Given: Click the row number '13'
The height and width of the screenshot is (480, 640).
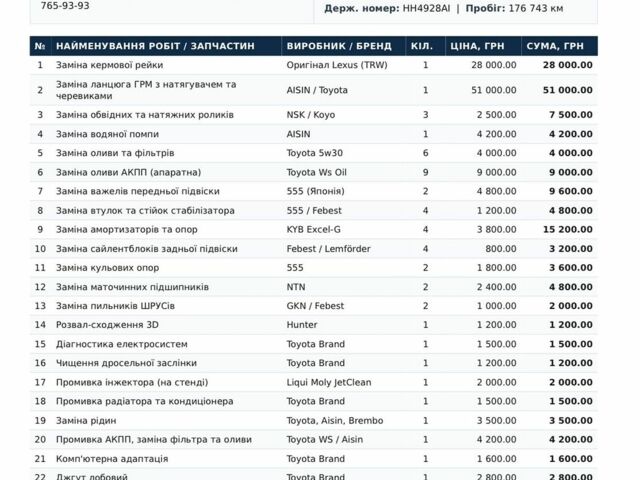Looking at the screenshot, I should [40, 306].
